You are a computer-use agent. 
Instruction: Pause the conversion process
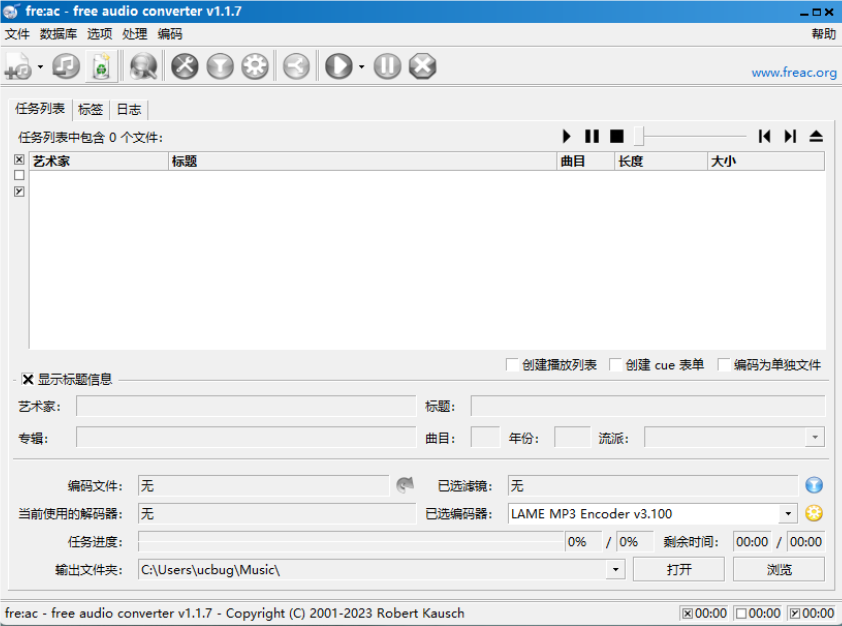(386, 66)
